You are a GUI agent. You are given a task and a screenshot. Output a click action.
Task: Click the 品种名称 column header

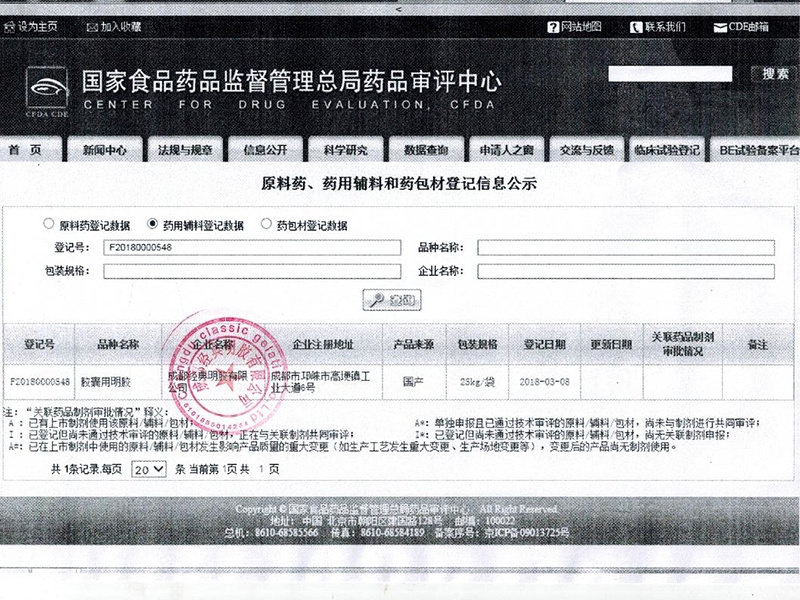click(x=118, y=344)
